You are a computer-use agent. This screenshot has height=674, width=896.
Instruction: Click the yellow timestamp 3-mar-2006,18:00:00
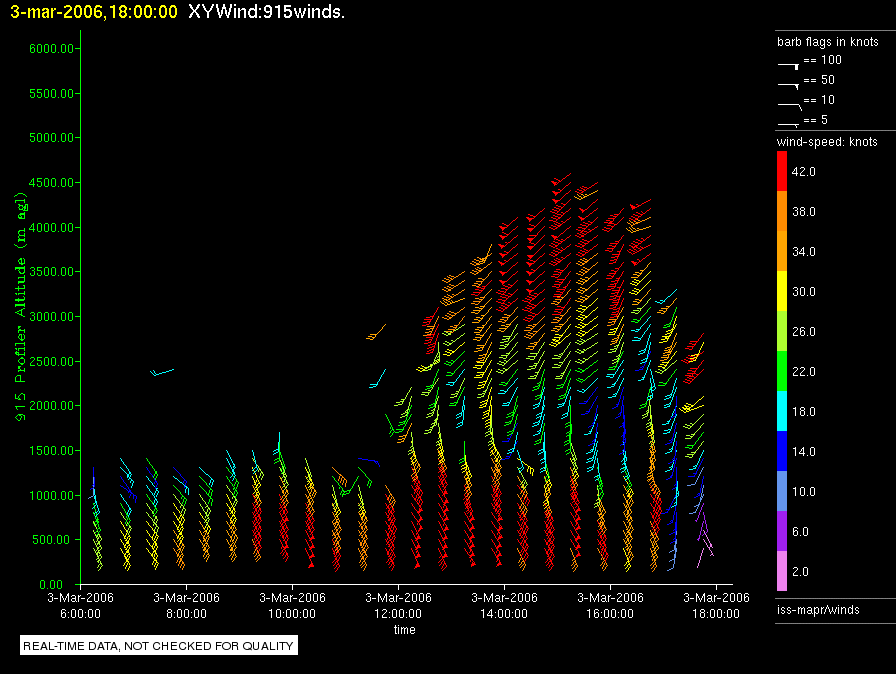click(94, 12)
